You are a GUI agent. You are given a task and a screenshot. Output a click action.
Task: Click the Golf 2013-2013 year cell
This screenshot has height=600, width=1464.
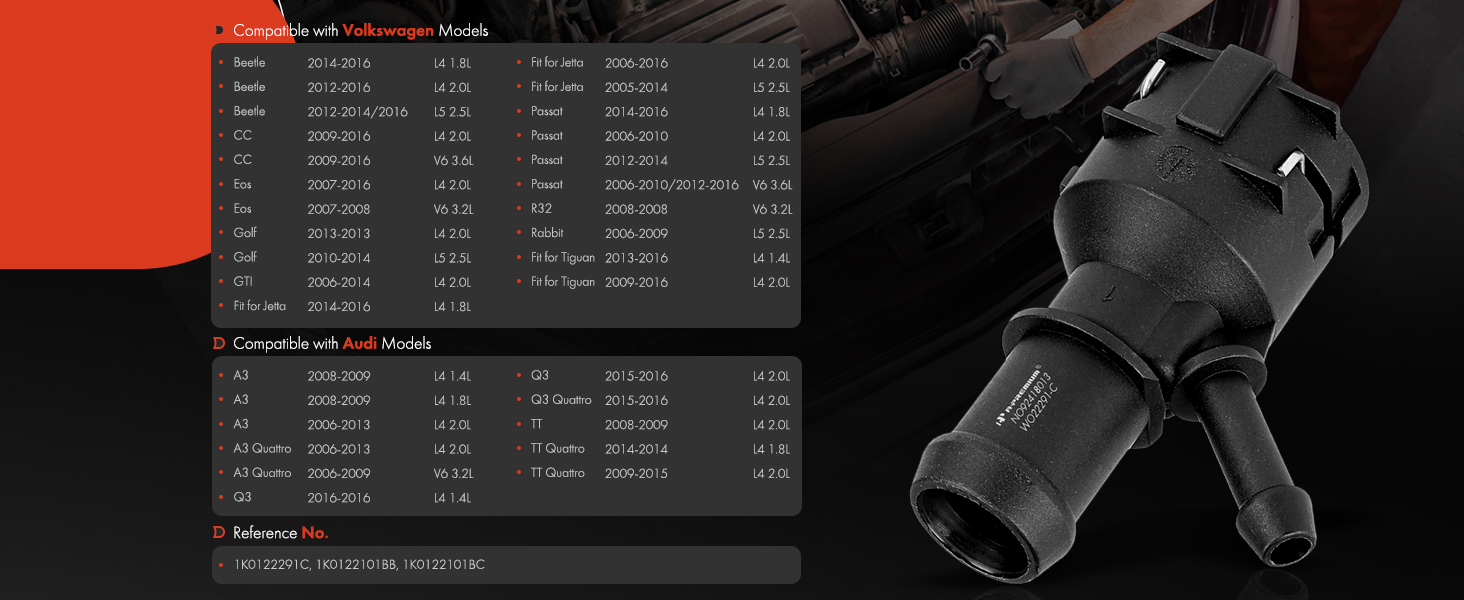coord(338,233)
